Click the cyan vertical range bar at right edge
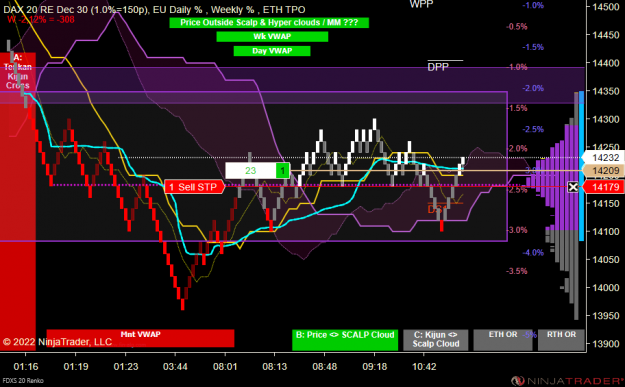The image size is (625, 387). [582, 166]
